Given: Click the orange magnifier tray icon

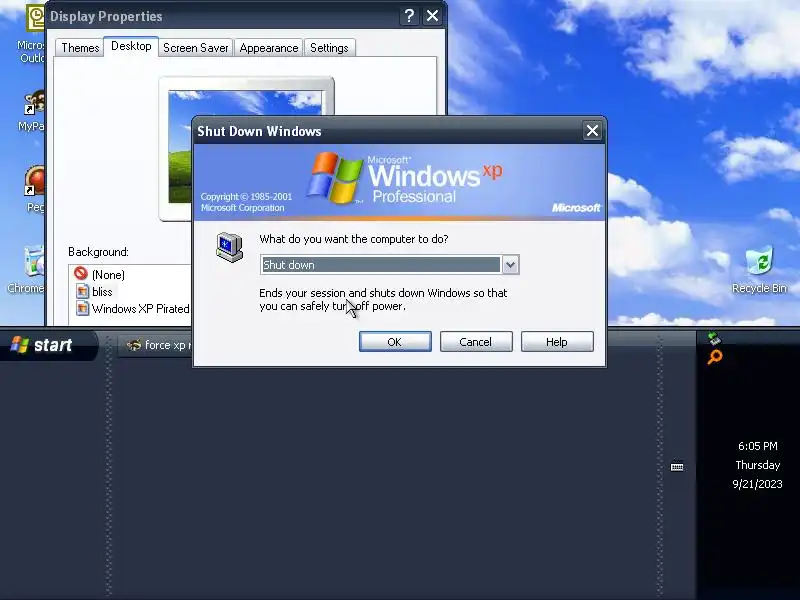Looking at the screenshot, I should click(x=715, y=357).
